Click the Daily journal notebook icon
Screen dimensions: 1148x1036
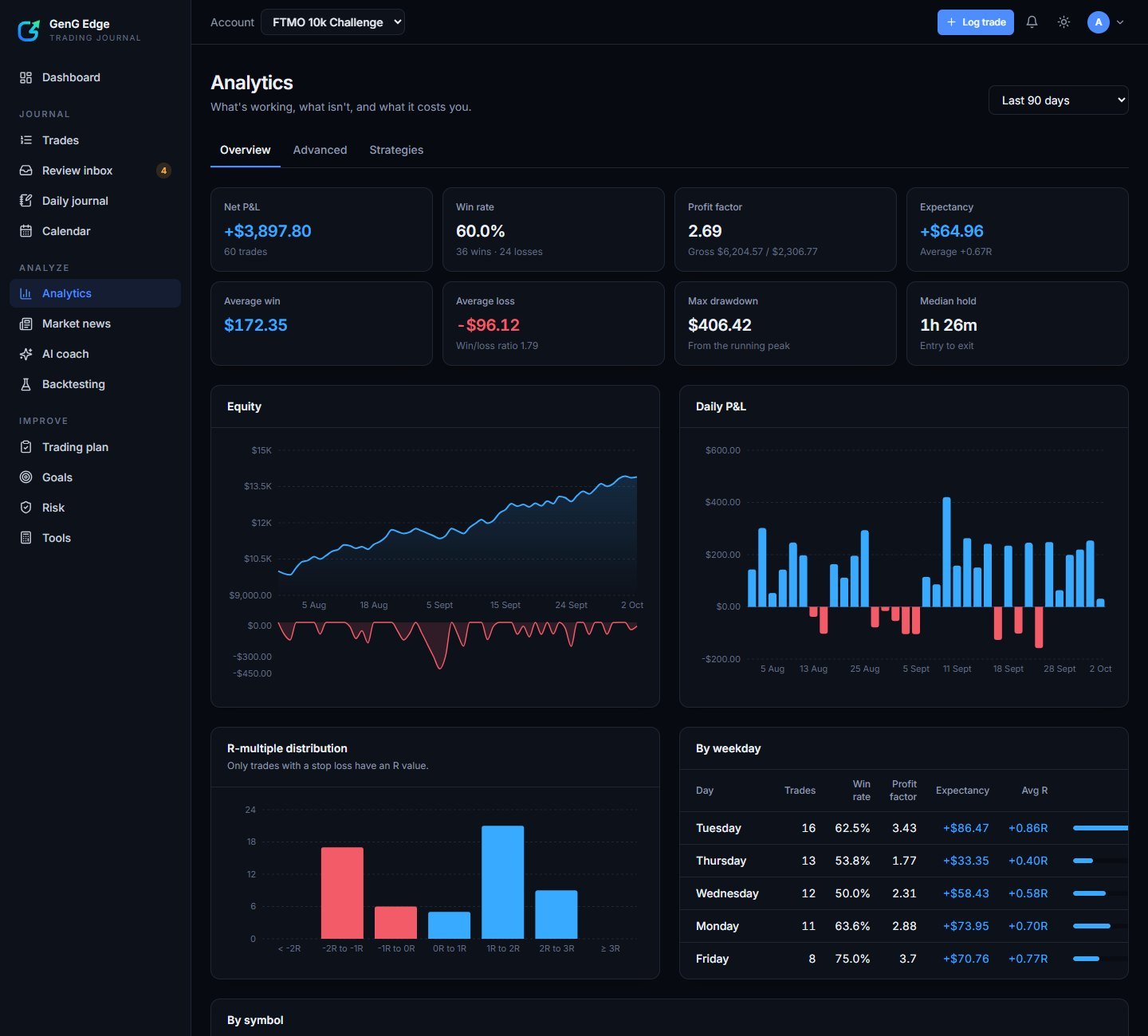26,201
